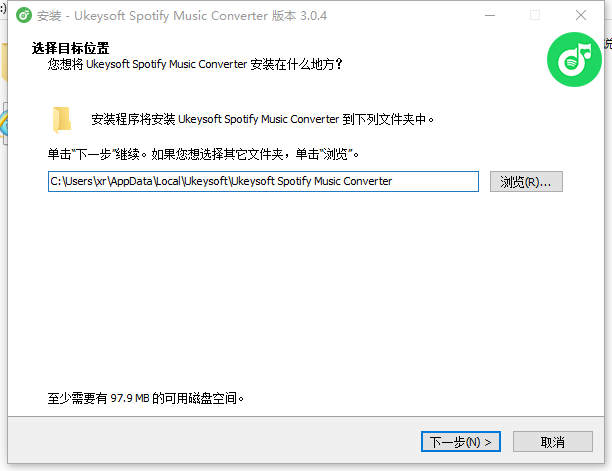612x471 pixels.
Task: Click the window title 安装 - Ukeysoft Spotify Music Converter
Action: point(152,16)
